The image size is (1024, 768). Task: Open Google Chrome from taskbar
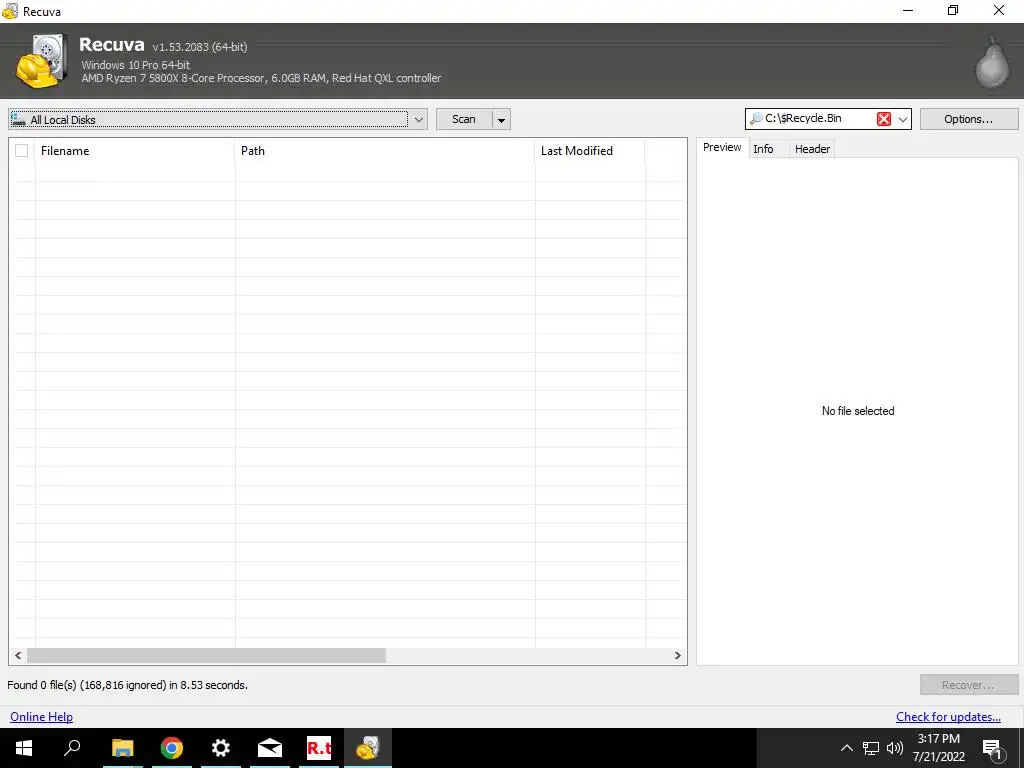click(172, 748)
